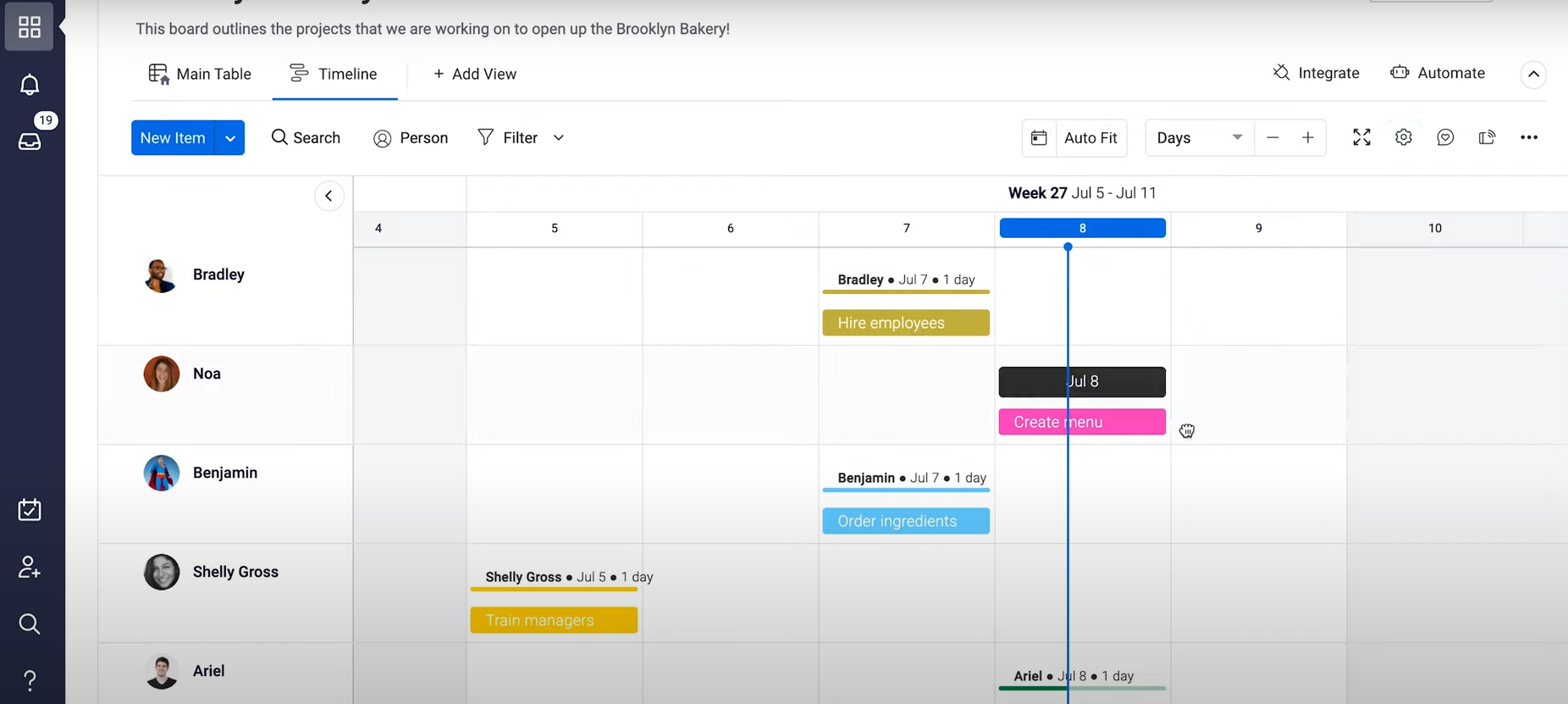Image resolution: width=1568 pixels, height=704 pixels.
Task: Expand the Filter options chevron
Action: click(559, 138)
